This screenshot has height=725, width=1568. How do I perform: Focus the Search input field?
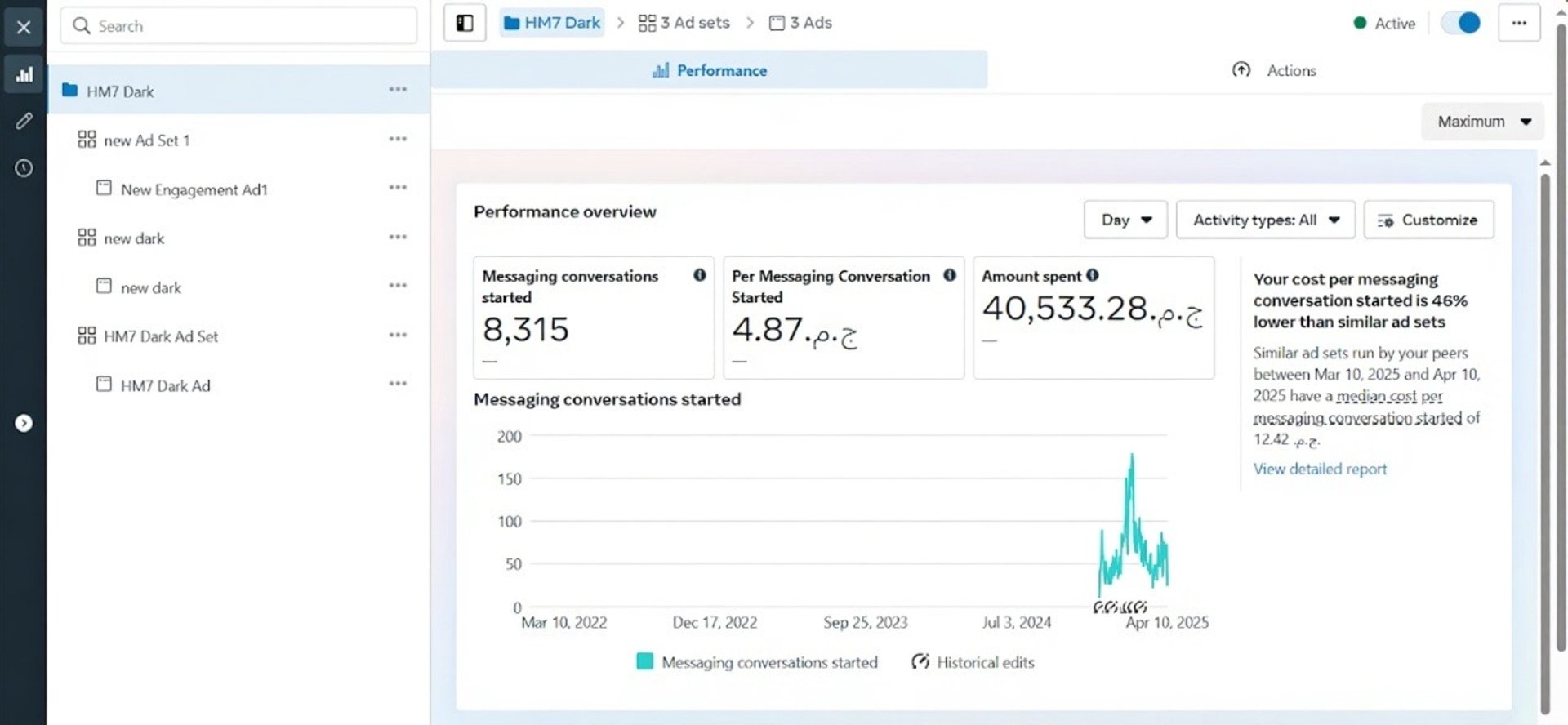[x=238, y=26]
